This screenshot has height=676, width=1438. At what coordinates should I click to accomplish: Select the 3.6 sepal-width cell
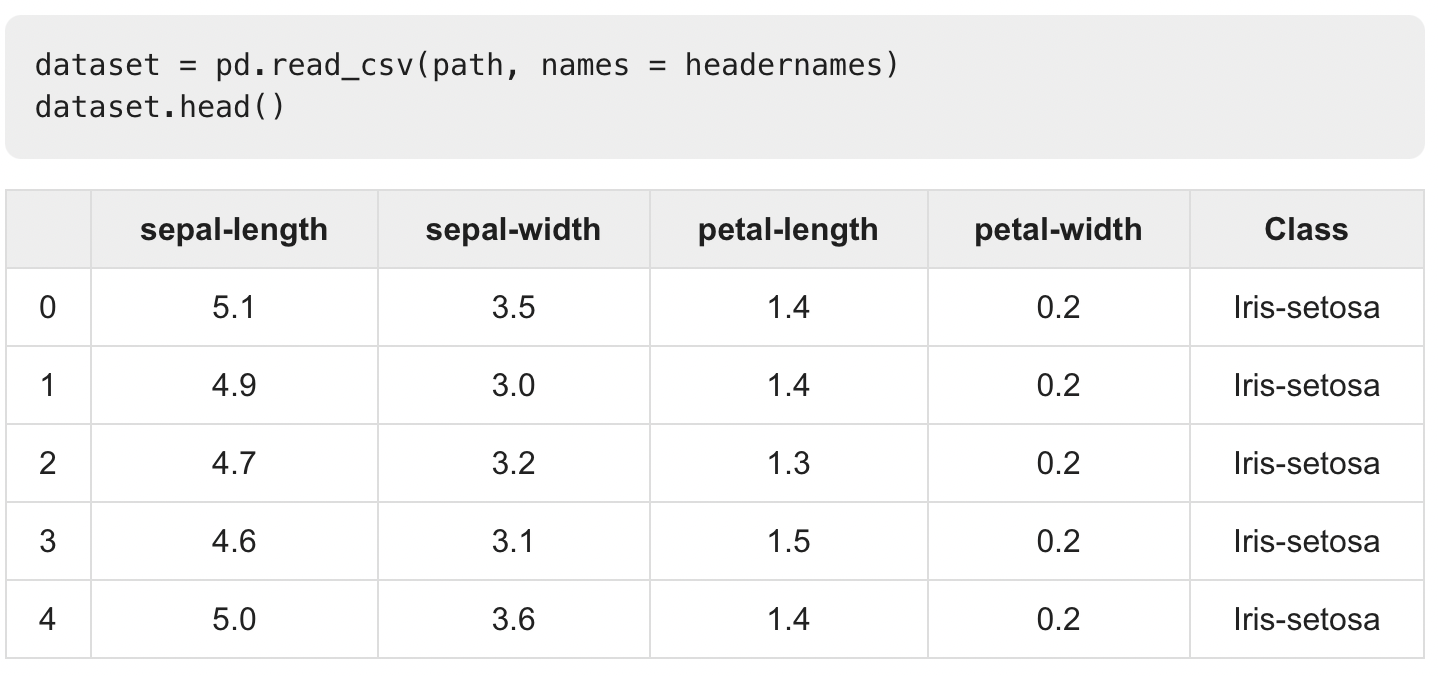pos(513,619)
